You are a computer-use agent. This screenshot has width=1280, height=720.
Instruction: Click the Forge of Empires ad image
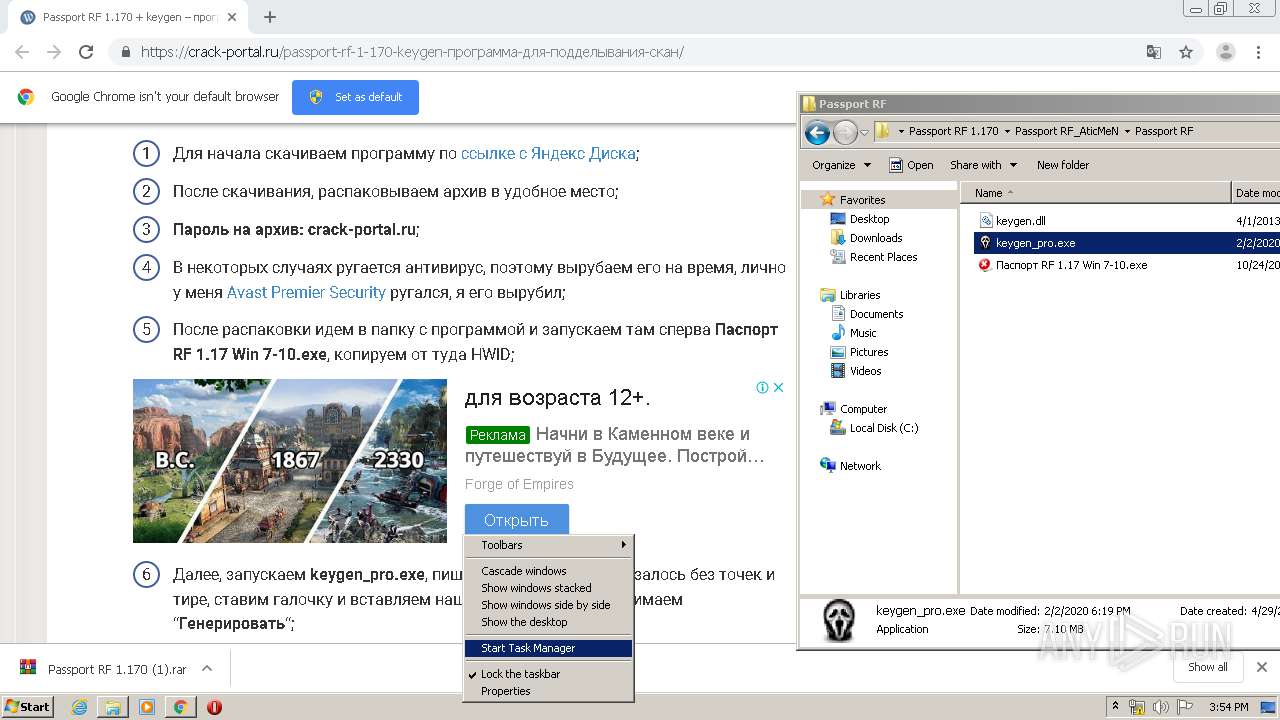pos(290,461)
